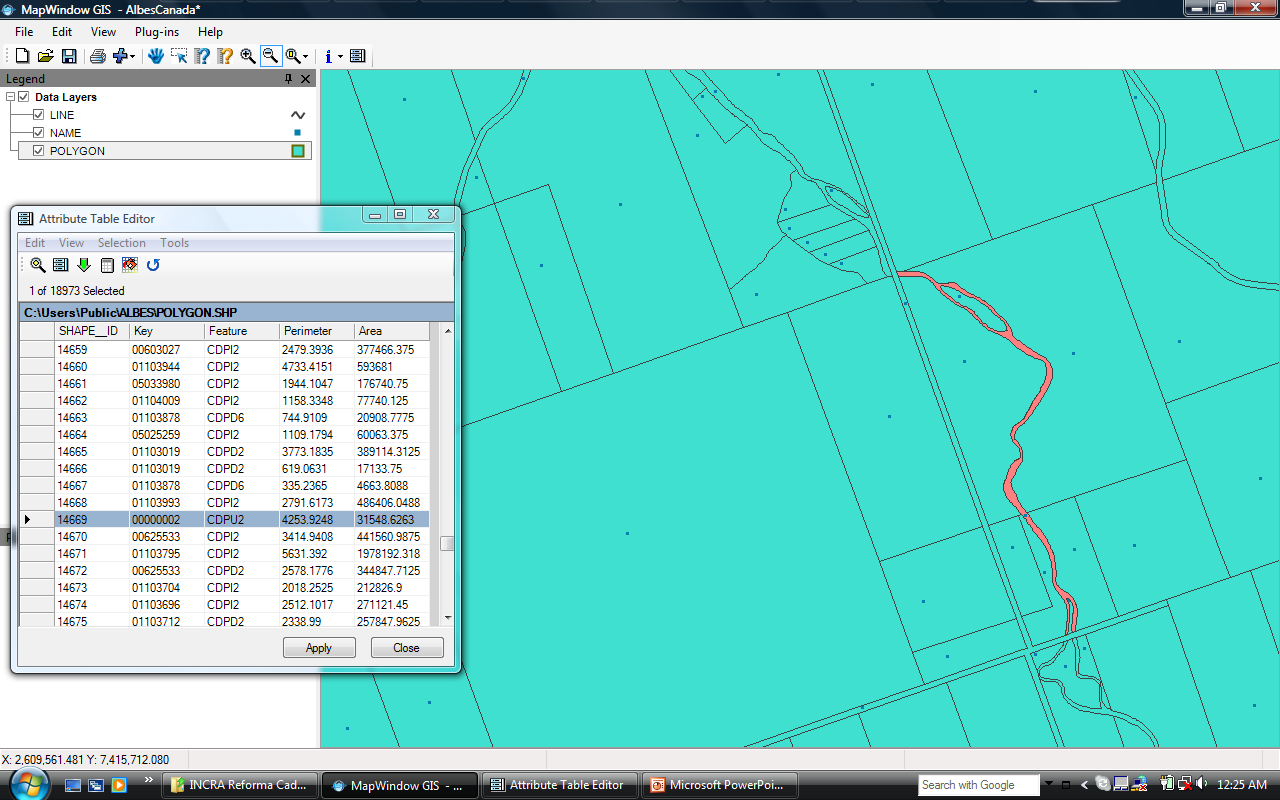Click the table list icon in Attribute Table Editor
Viewport: 1280px width, 800px height.
(60, 265)
